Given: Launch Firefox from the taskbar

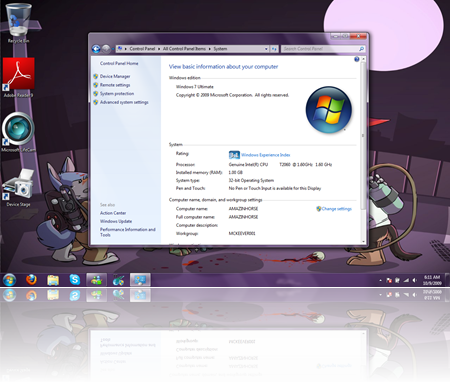Looking at the screenshot, I should click(x=31, y=280).
